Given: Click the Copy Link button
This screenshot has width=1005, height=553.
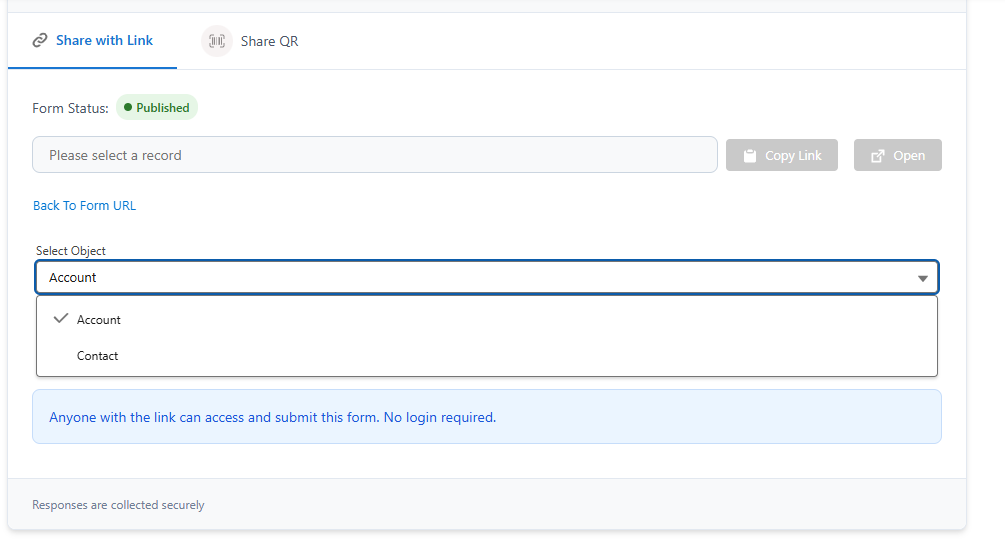Looking at the screenshot, I should (781, 155).
